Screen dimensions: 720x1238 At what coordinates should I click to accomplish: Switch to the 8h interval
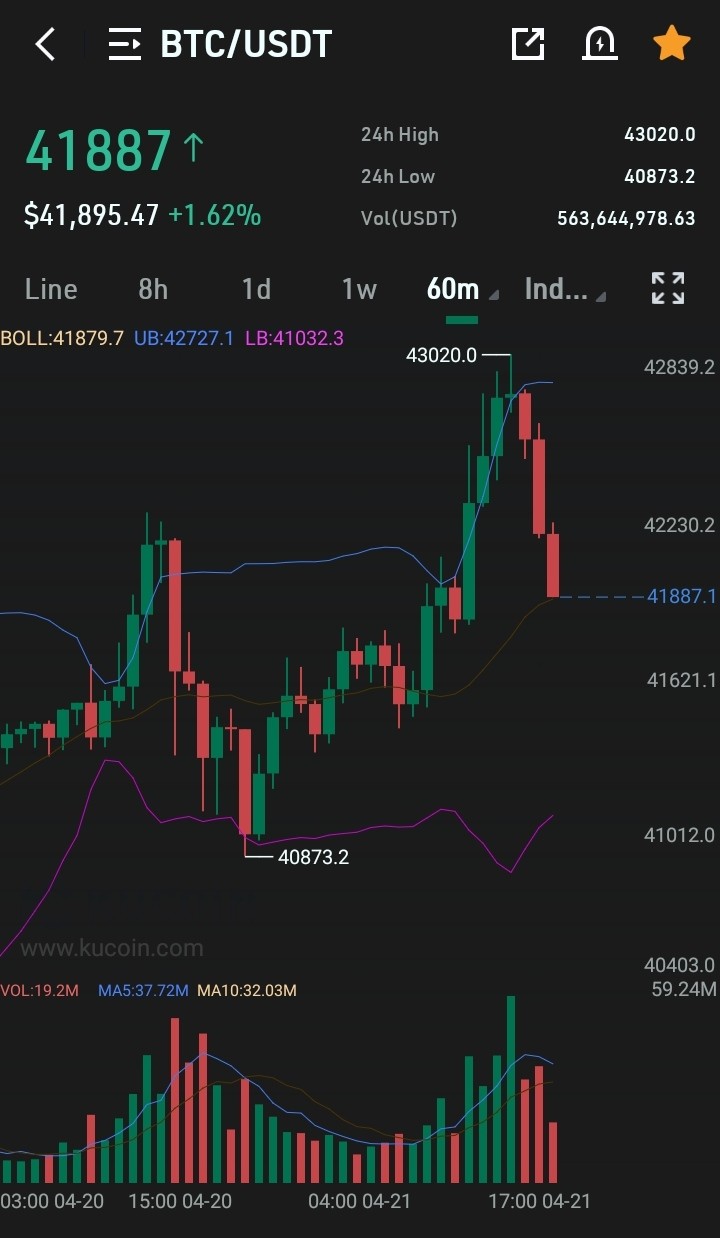click(153, 289)
